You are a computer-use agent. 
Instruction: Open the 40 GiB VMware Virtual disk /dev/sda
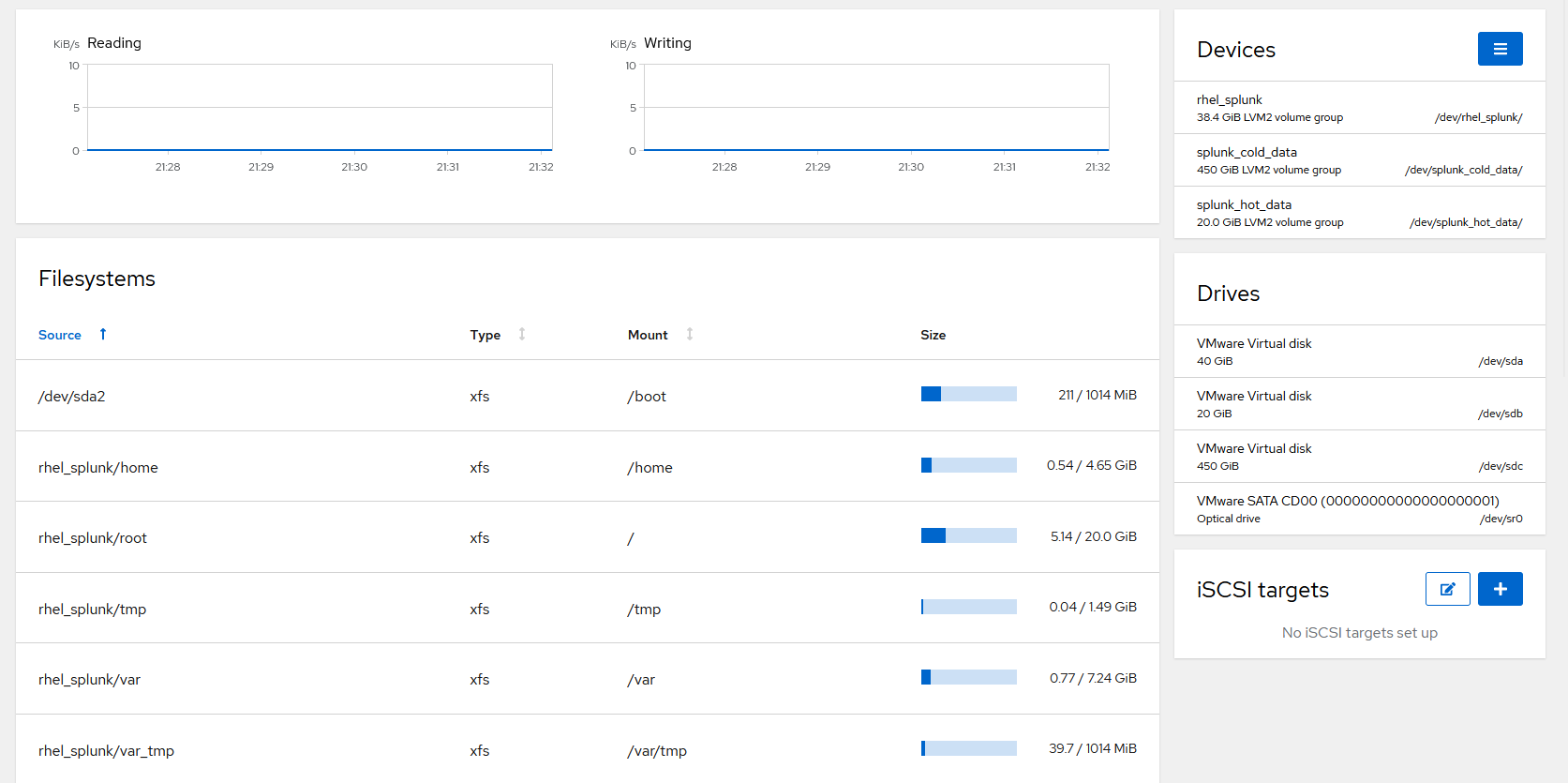[x=1359, y=352]
